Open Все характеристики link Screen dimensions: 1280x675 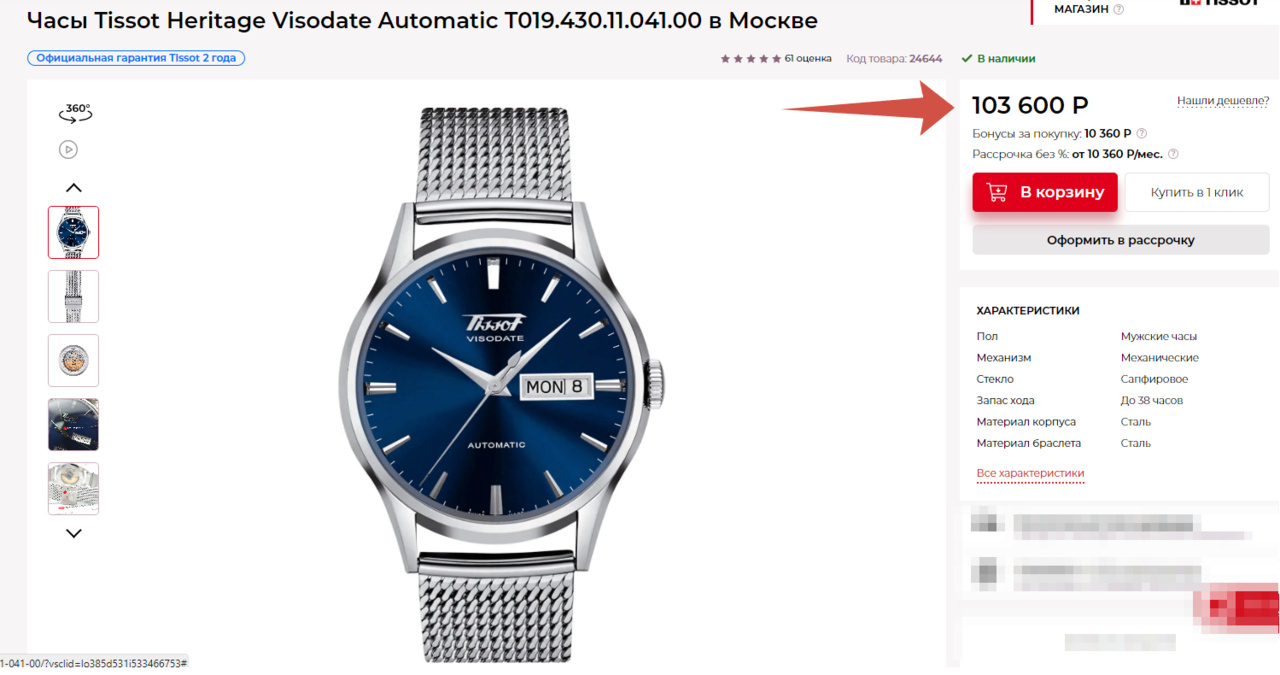pos(1030,473)
